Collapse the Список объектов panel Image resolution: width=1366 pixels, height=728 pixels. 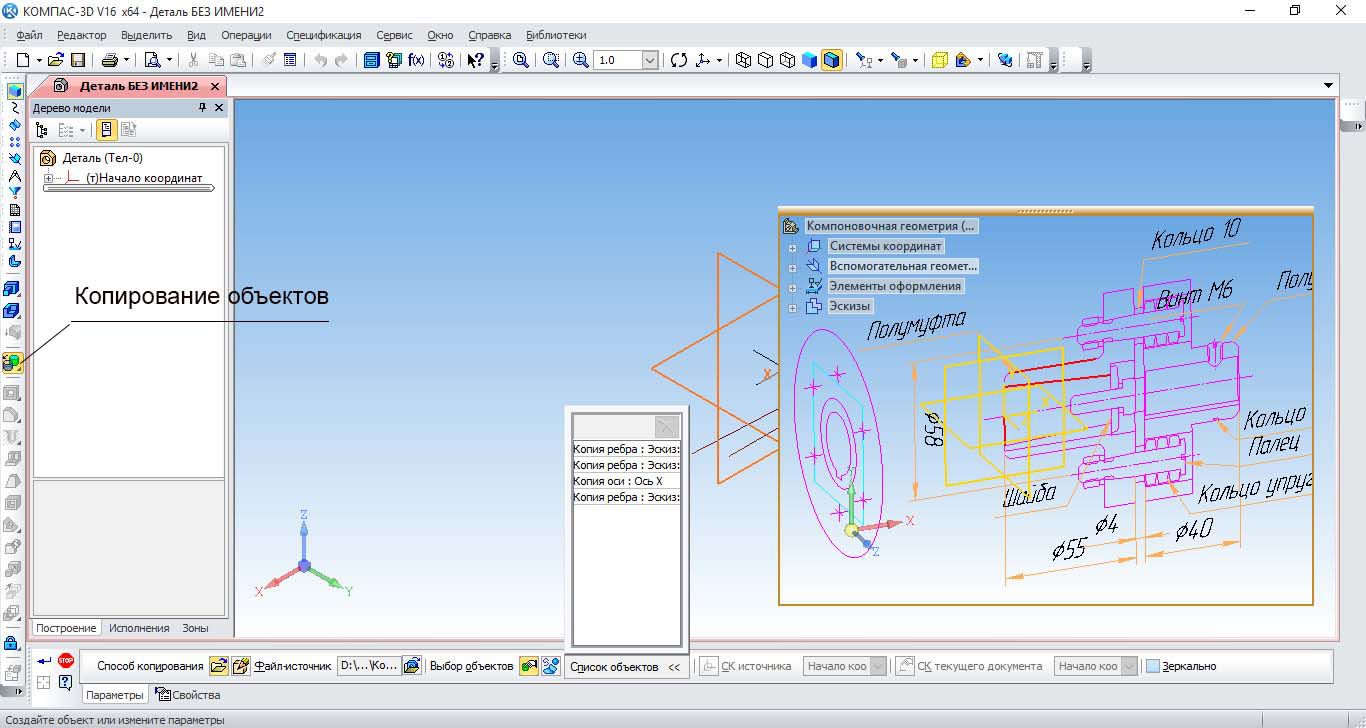click(x=674, y=667)
